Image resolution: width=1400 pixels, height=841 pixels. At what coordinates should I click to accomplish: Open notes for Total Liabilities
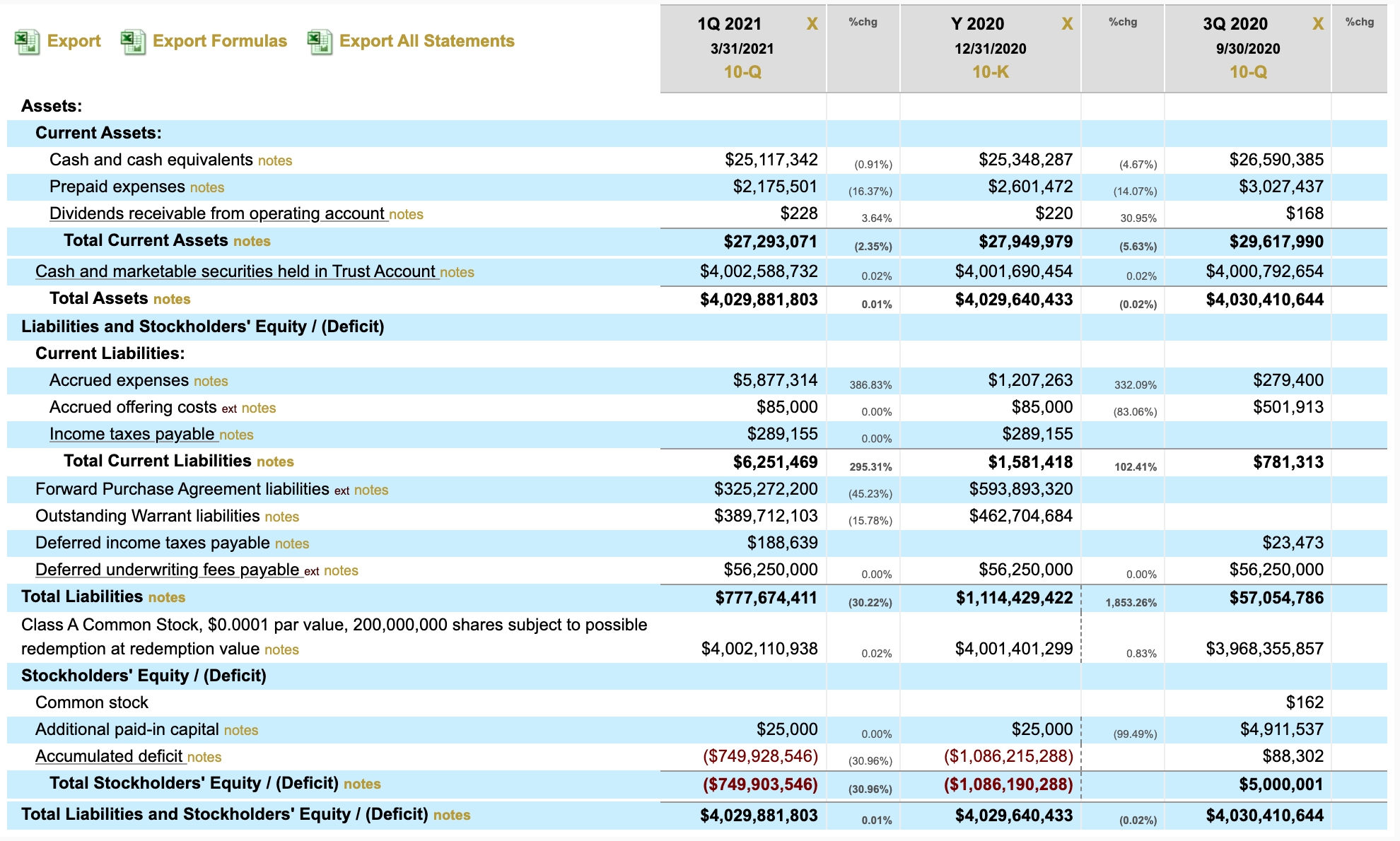[x=167, y=597]
